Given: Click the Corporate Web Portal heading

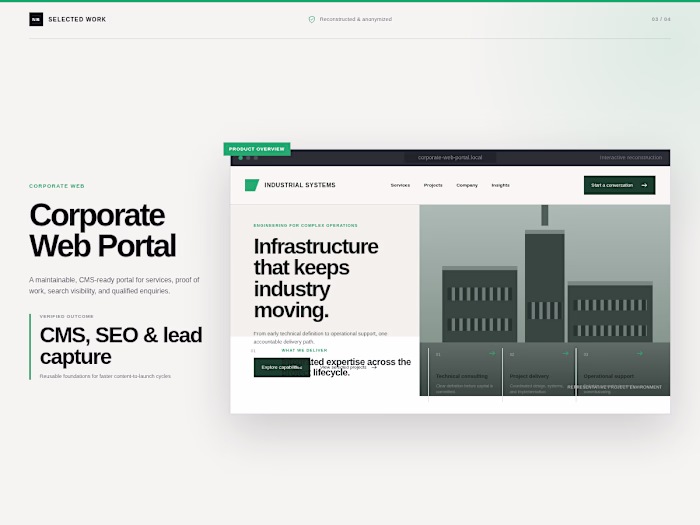Looking at the screenshot, I should [x=103, y=230].
